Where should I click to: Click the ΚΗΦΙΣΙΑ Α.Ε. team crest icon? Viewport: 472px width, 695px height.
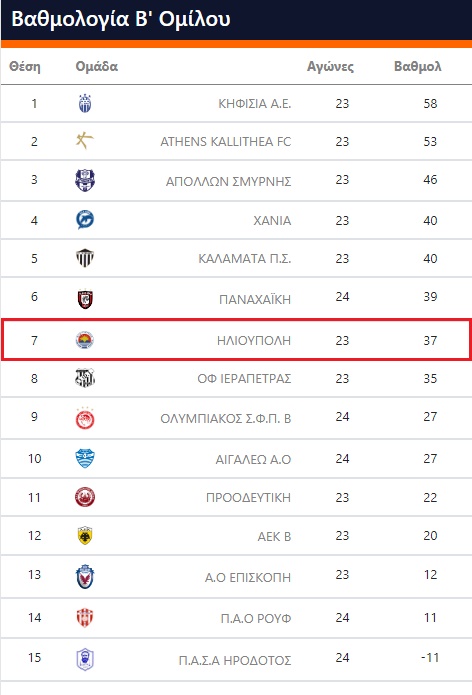coord(85,103)
